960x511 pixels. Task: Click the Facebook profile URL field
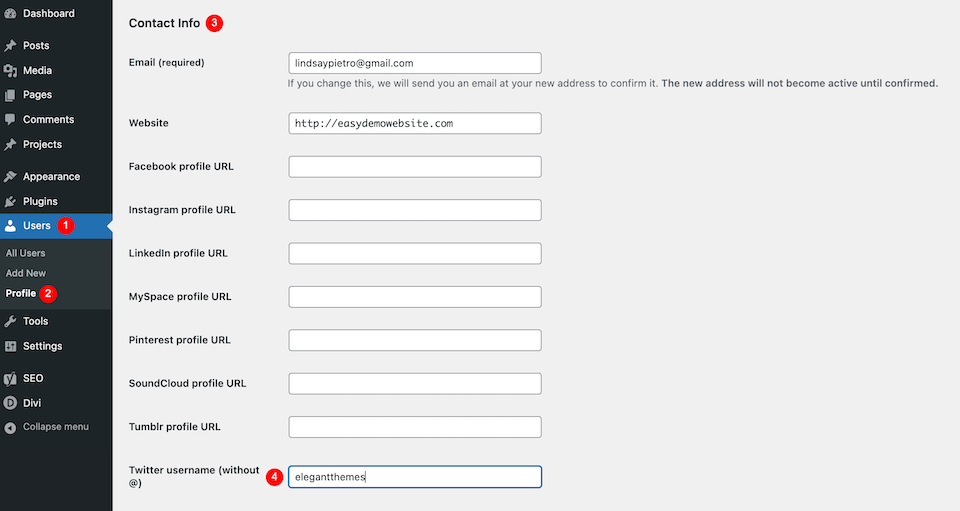tap(414, 167)
